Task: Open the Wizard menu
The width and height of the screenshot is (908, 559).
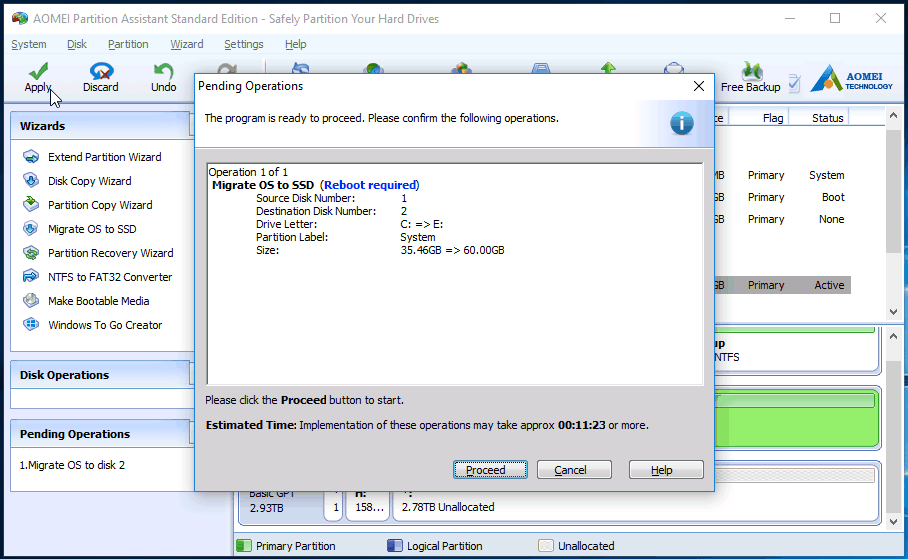Action: [x=186, y=44]
